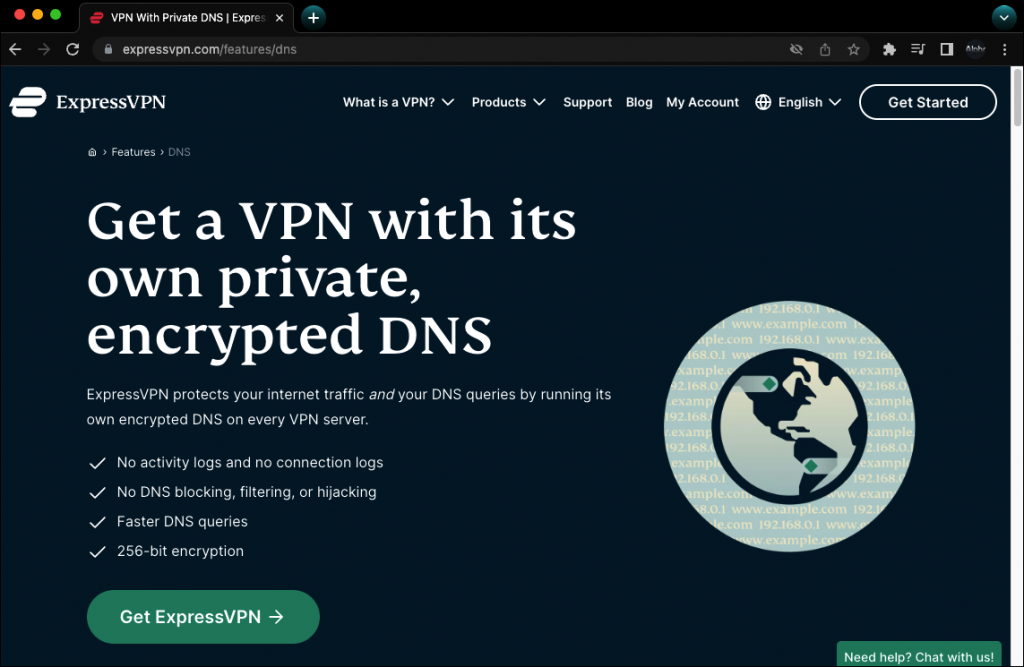The image size is (1024, 667).
Task: Click the green Get ExpressVPN button
Action: pos(203,617)
